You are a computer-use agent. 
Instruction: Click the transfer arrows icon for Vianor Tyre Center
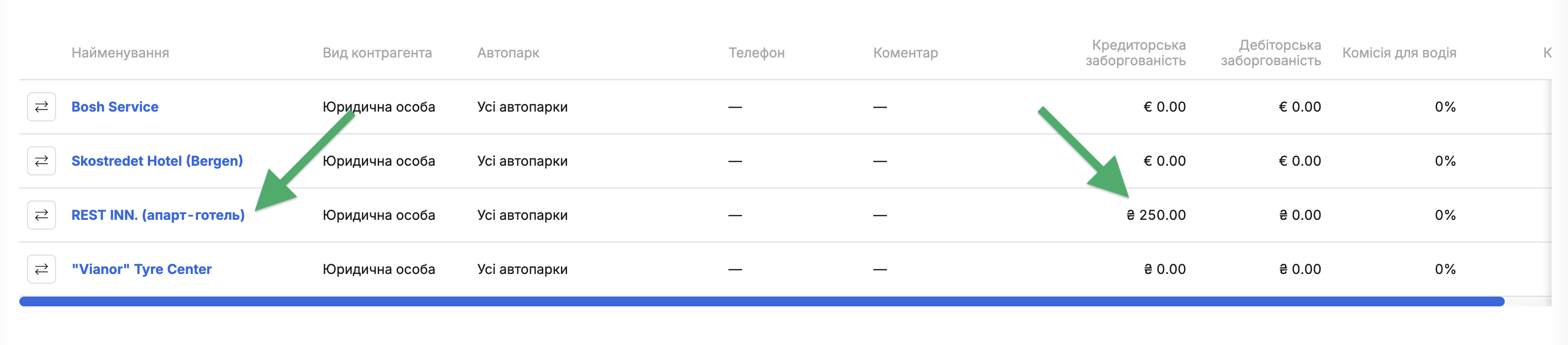coord(42,270)
